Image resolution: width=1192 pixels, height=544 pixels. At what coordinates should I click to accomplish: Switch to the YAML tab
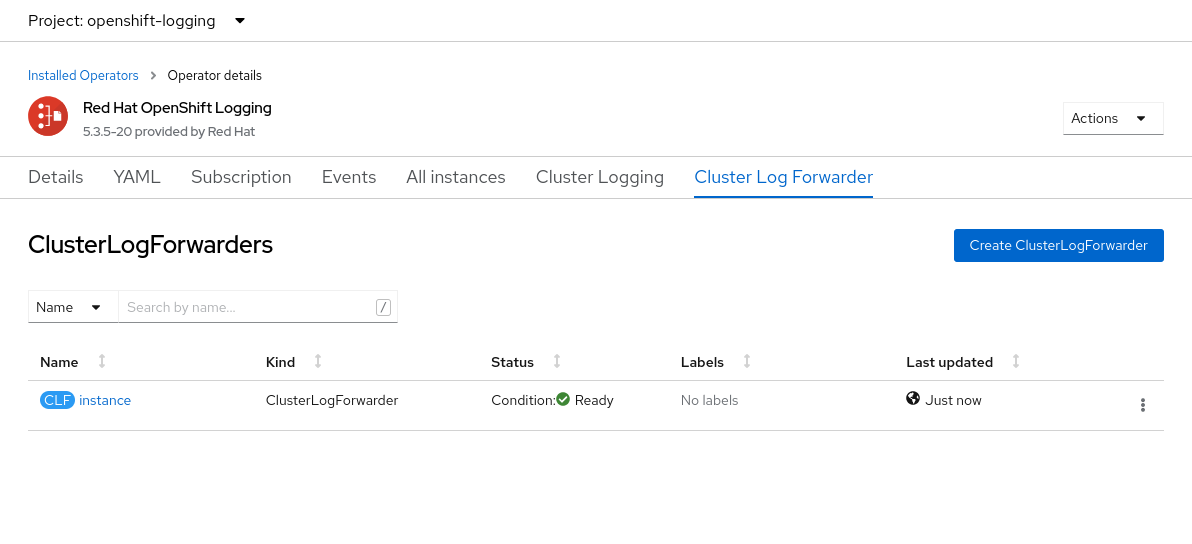[x=137, y=177]
